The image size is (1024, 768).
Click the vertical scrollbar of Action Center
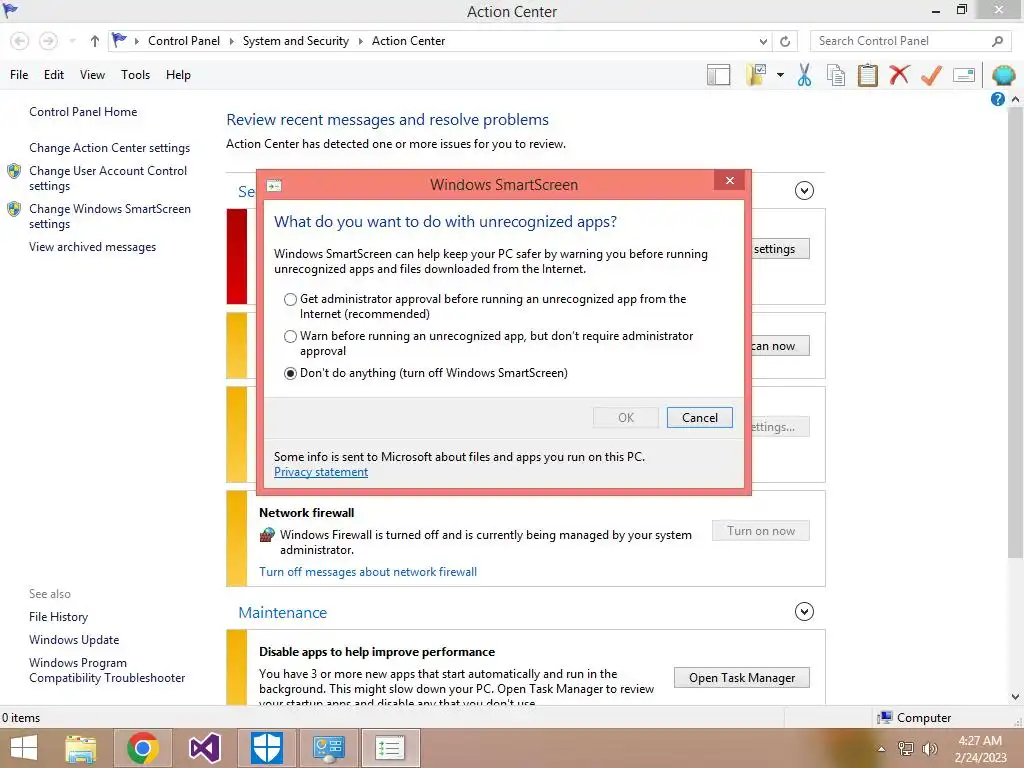point(1015,333)
